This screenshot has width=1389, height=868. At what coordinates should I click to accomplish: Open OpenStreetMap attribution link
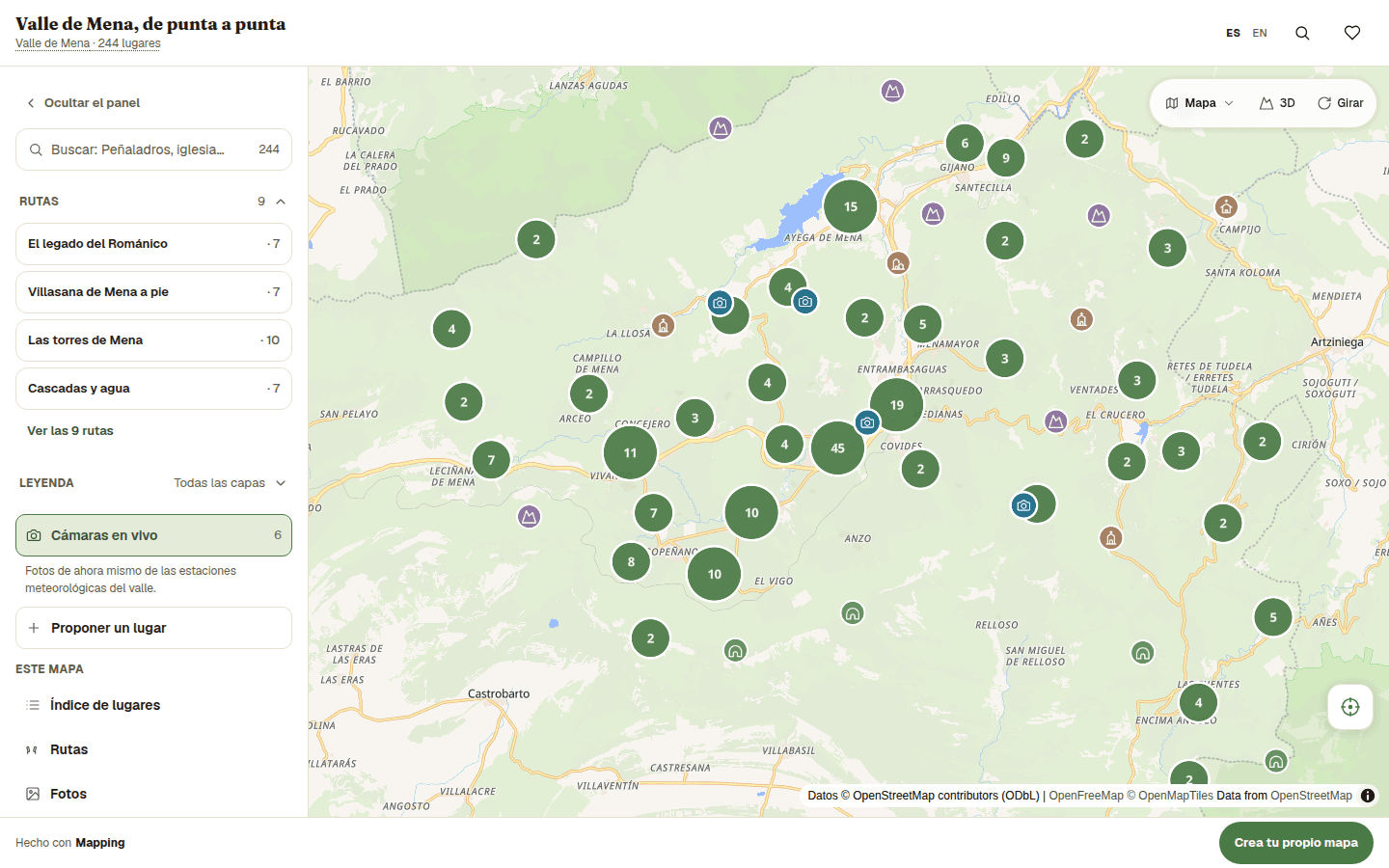pyautogui.click(x=1311, y=796)
